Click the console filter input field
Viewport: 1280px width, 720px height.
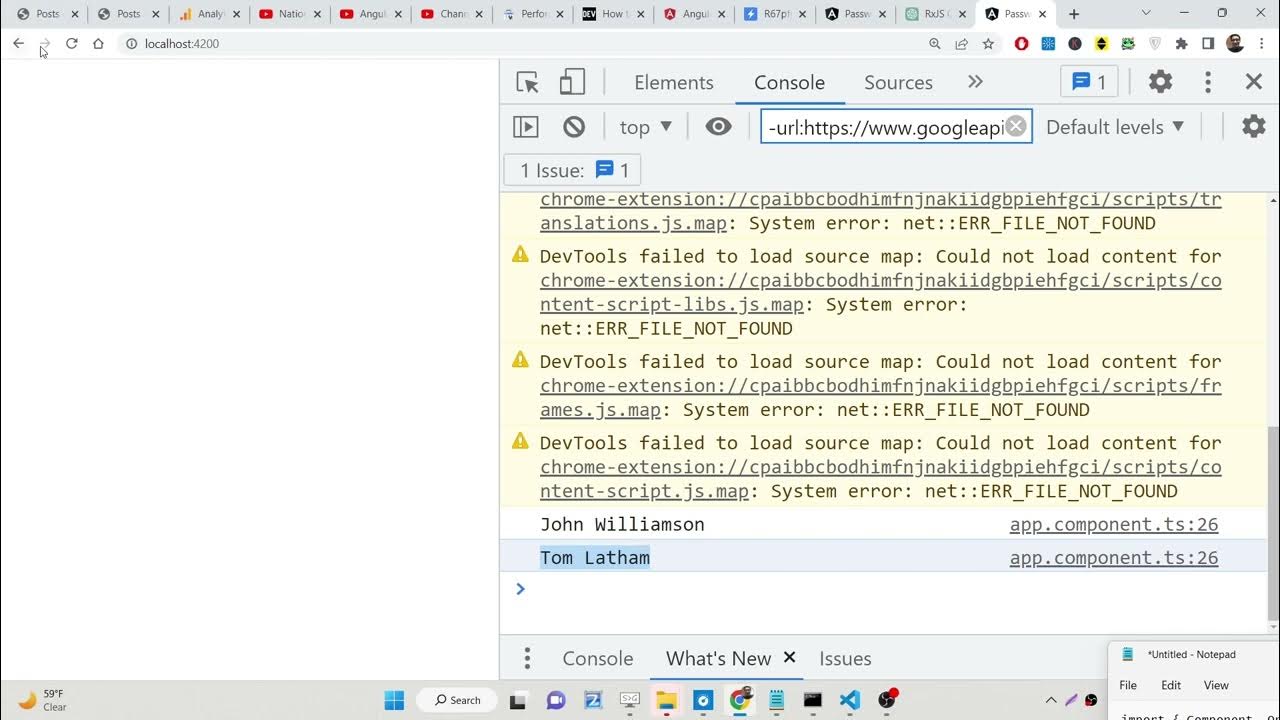[x=885, y=127]
